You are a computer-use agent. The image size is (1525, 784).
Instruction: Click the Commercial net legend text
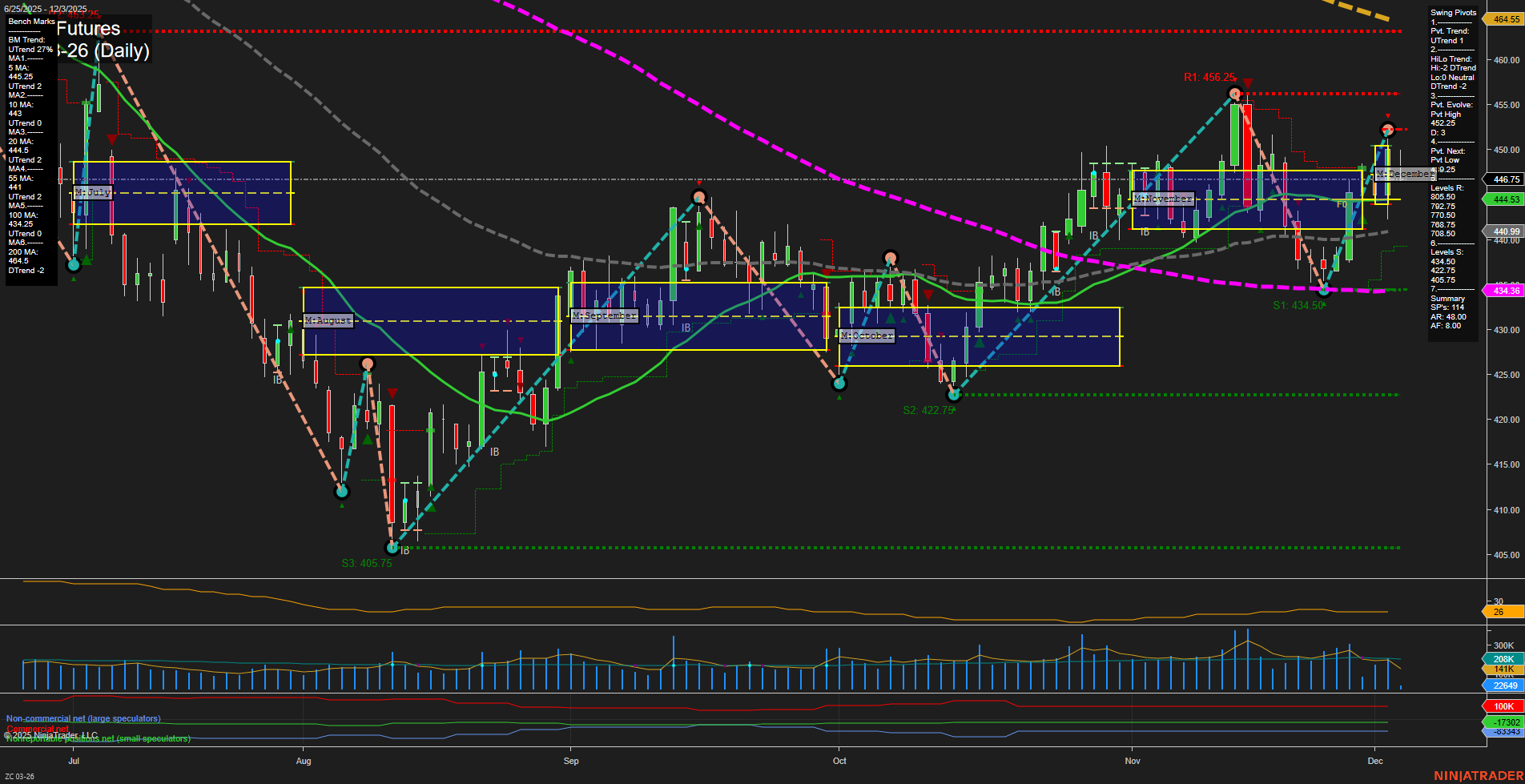(36, 729)
